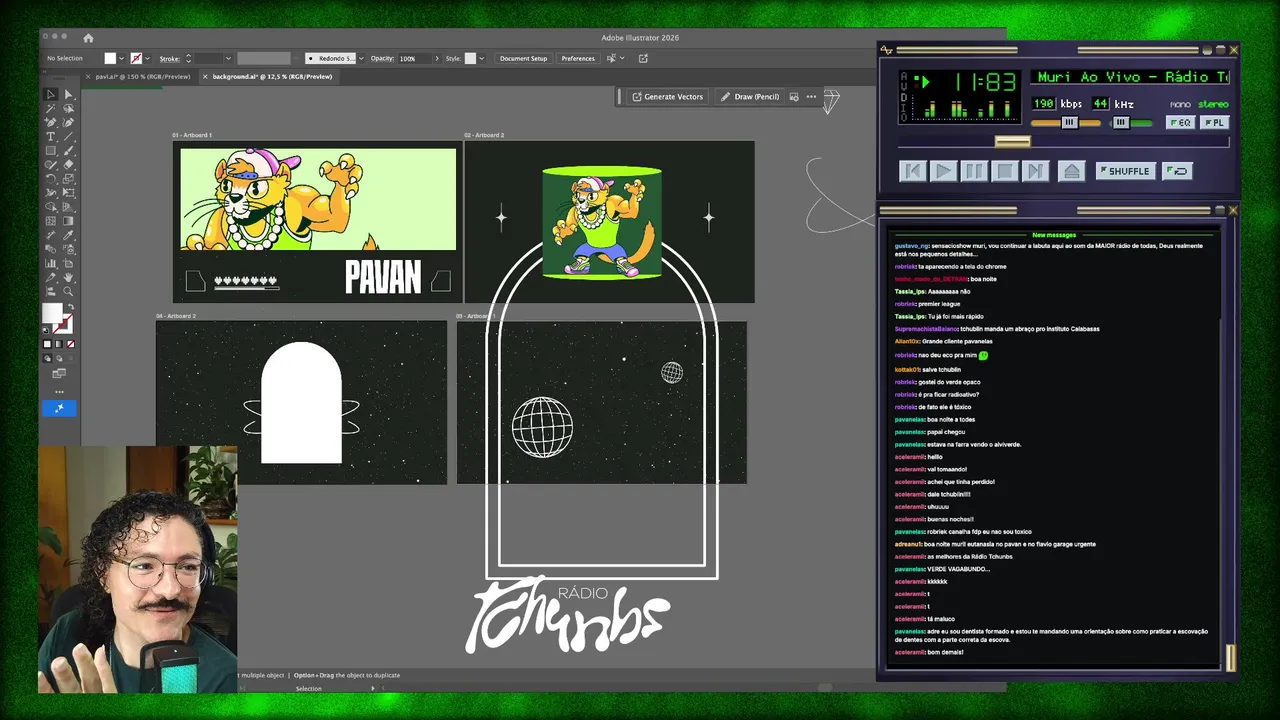Click the Home icon in Illustrator

[88, 38]
